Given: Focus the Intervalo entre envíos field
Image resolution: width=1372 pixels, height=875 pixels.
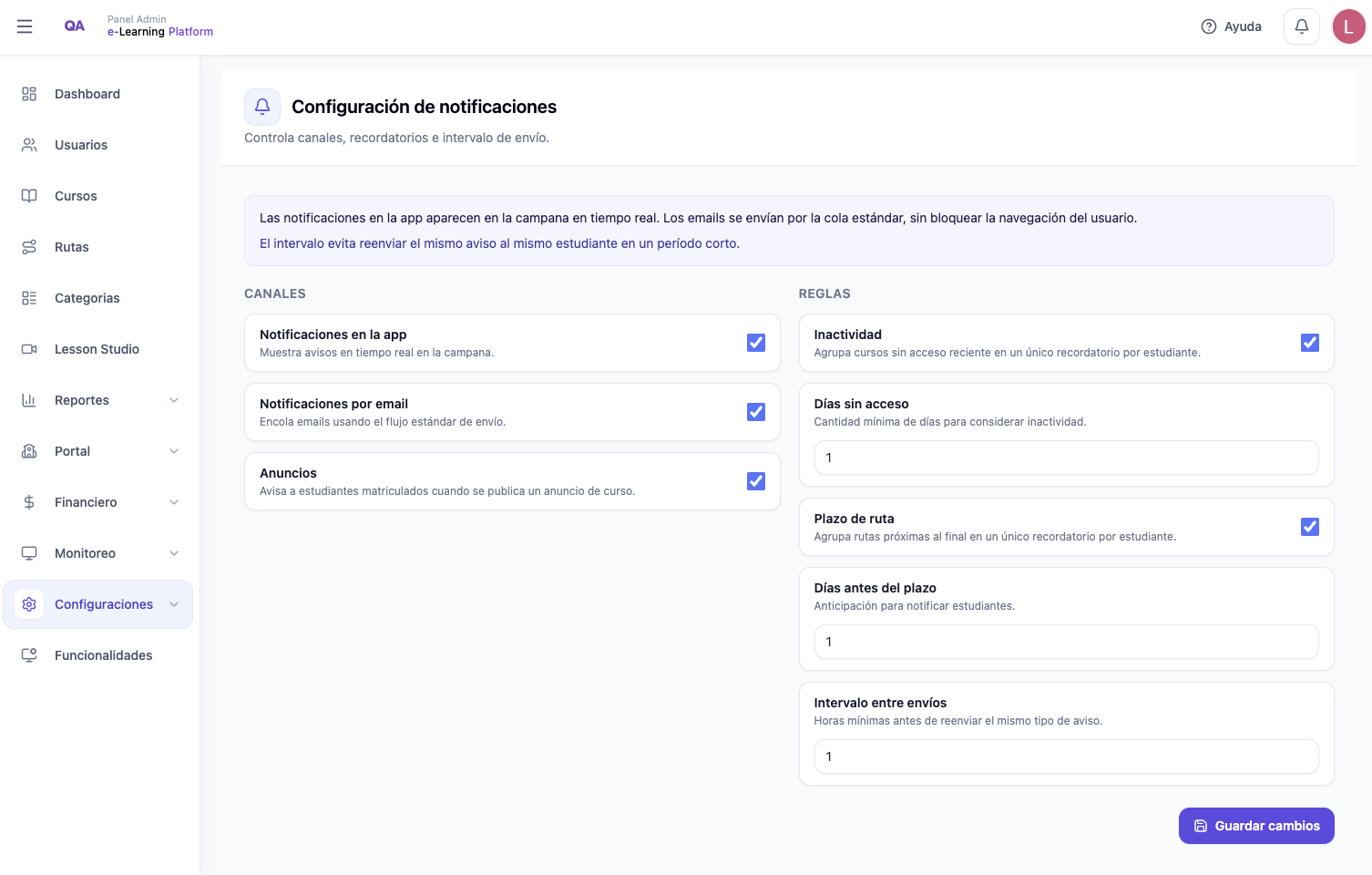Looking at the screenshot, I should [1066, 757].
